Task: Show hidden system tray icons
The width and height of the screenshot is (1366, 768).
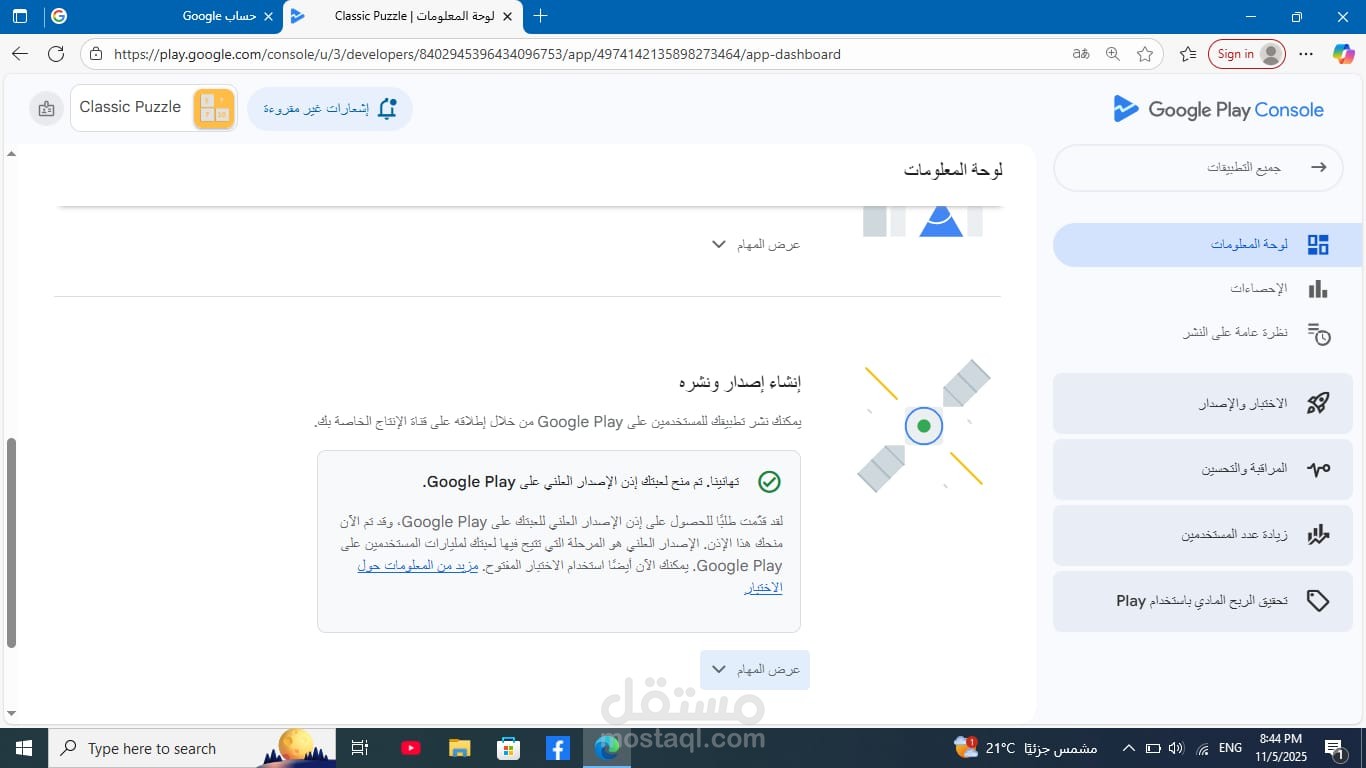Action: (x=1129, y=748)
